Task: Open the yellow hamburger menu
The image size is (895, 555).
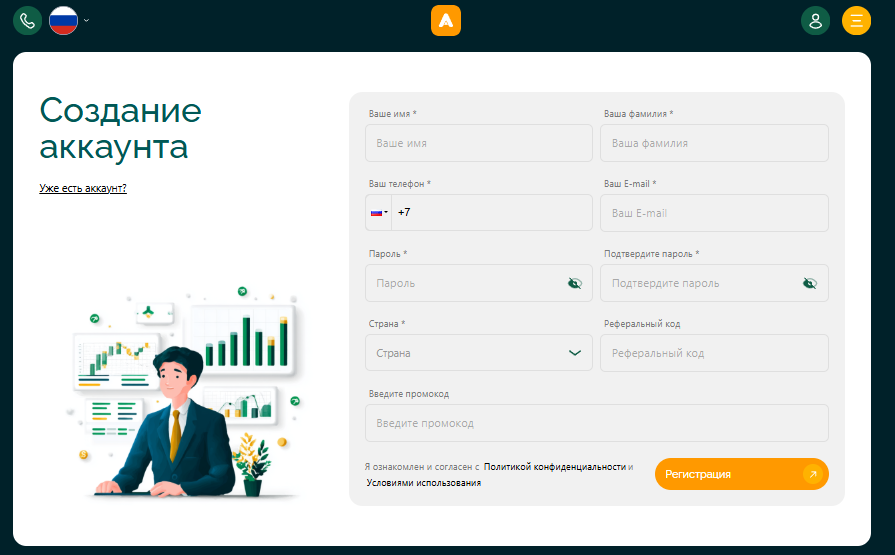Action: click(856, 21)
